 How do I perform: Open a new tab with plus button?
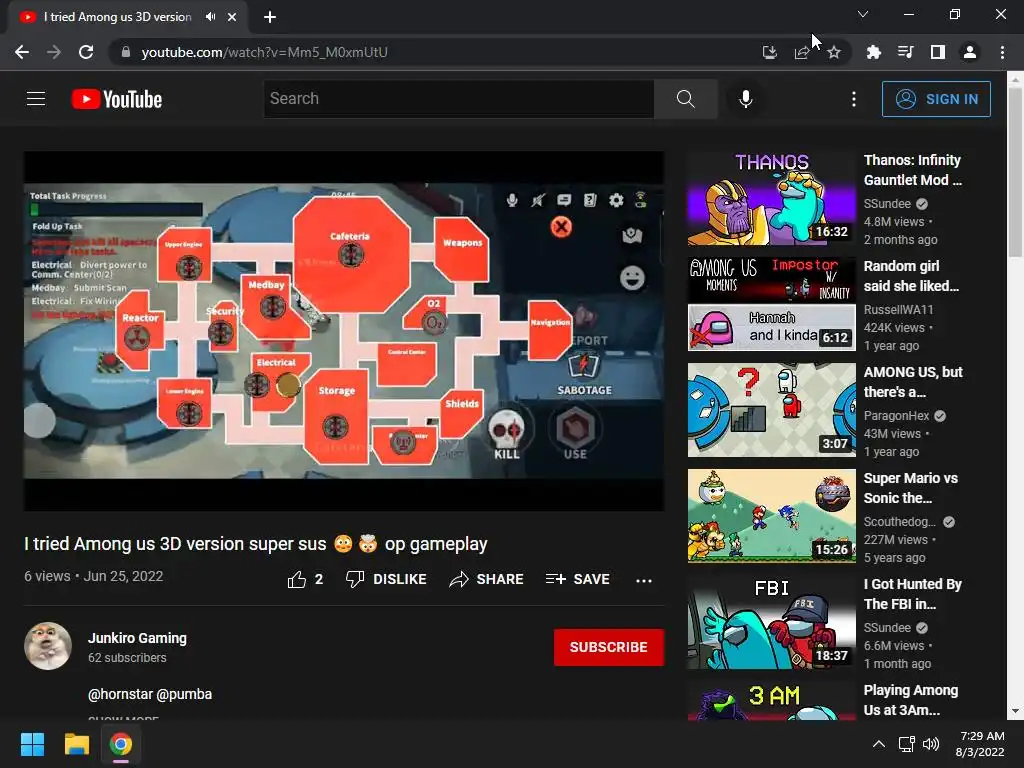[x=270, y=17]
